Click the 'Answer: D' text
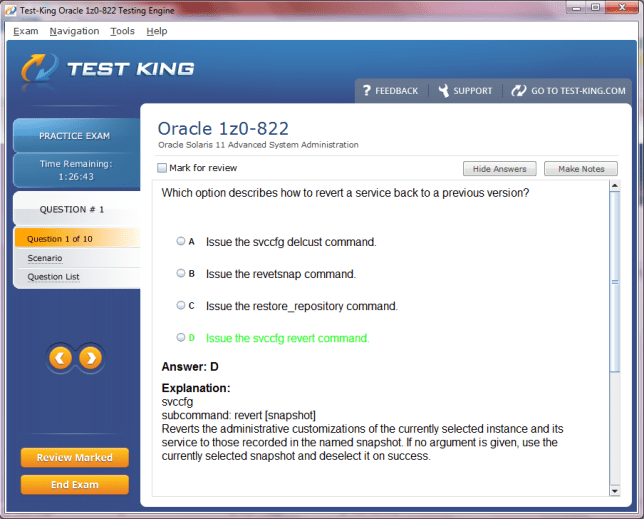The image size is (644, 519). coord(190,366)
